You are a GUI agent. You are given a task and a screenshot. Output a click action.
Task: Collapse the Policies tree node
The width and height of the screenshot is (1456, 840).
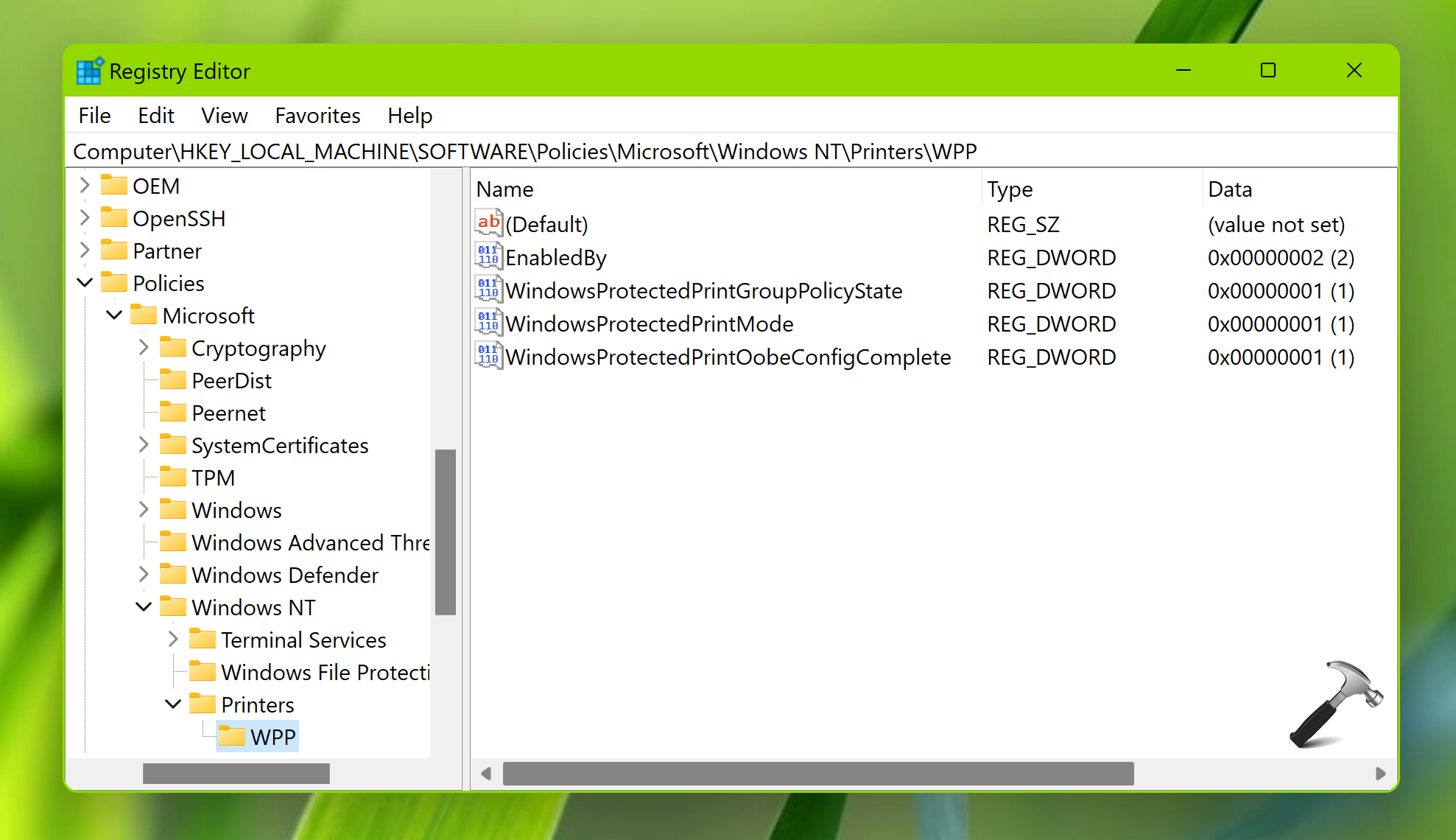85,282
